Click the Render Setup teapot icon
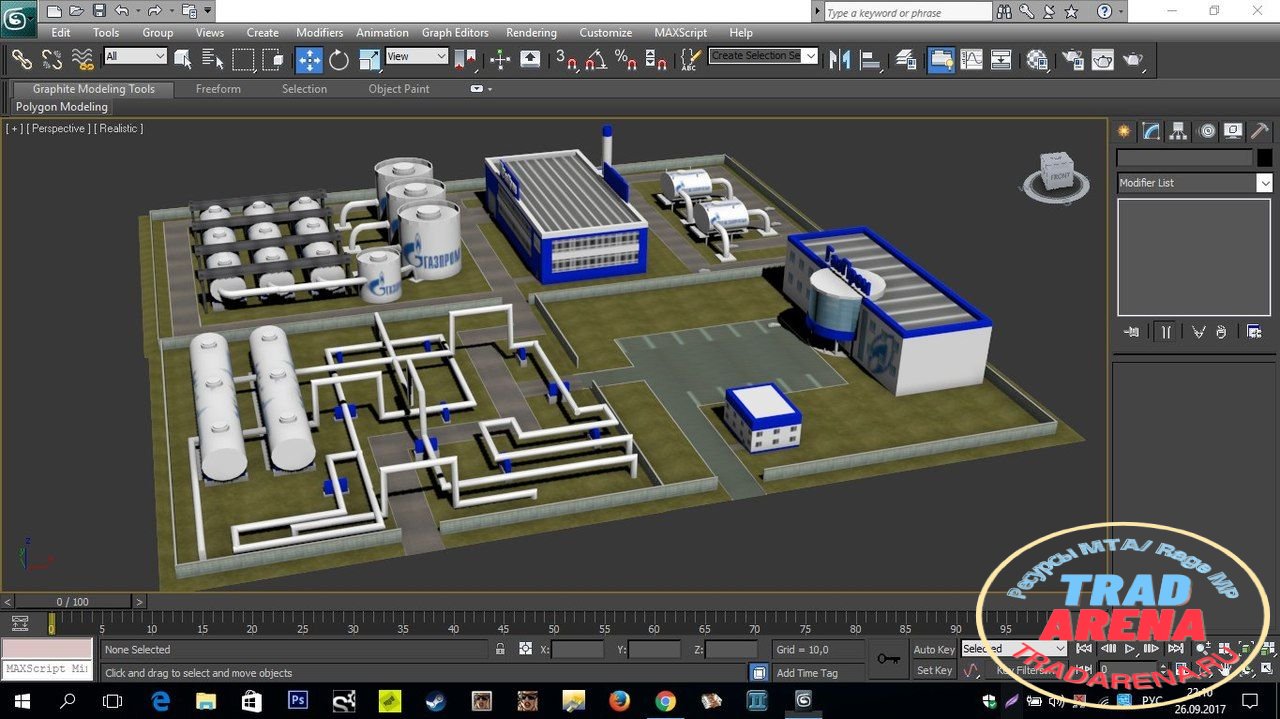 pyautogui.click(x=1072, y=60)
